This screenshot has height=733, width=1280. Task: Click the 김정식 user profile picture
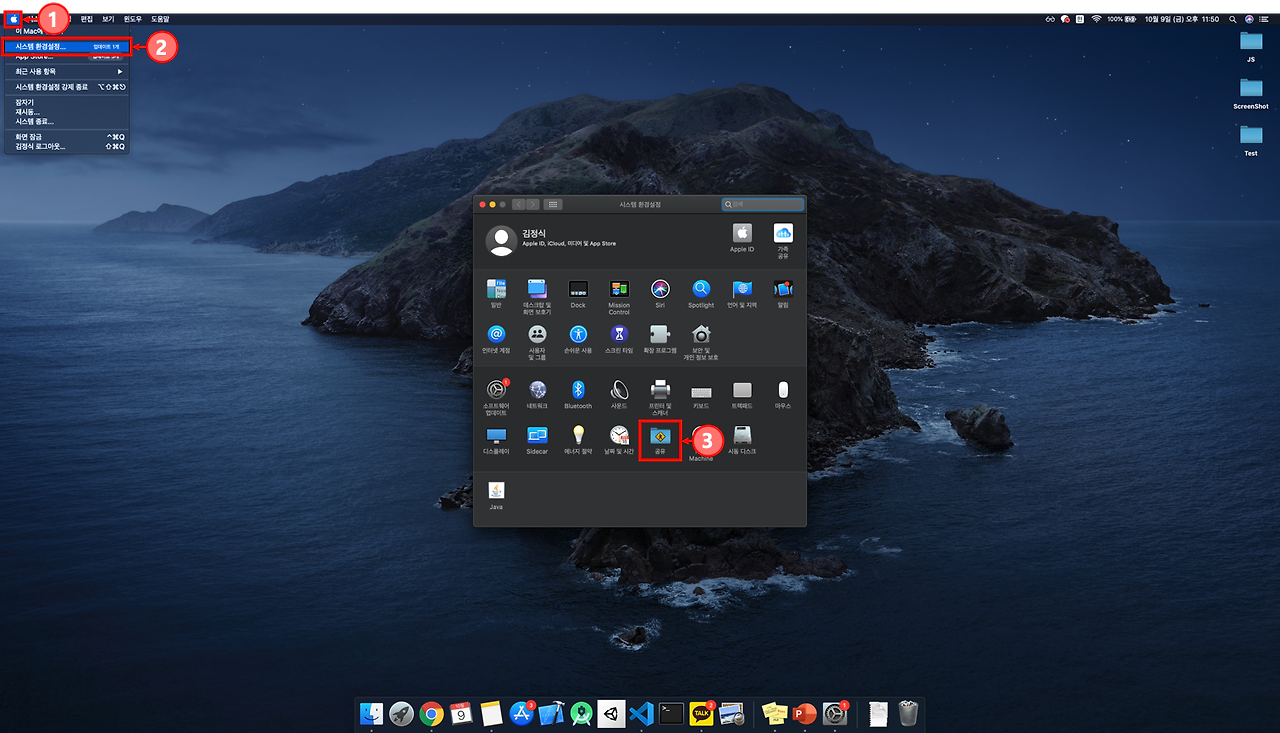point(500,240)
